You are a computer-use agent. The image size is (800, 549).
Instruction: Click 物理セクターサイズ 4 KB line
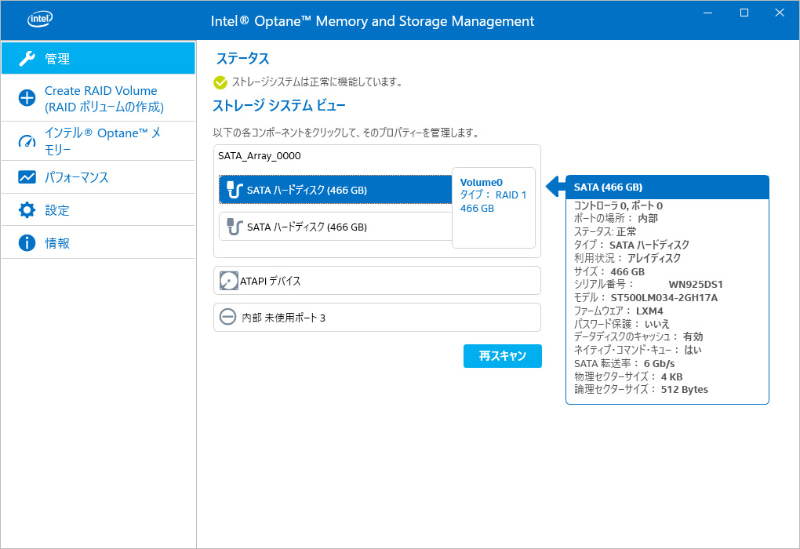628,377
